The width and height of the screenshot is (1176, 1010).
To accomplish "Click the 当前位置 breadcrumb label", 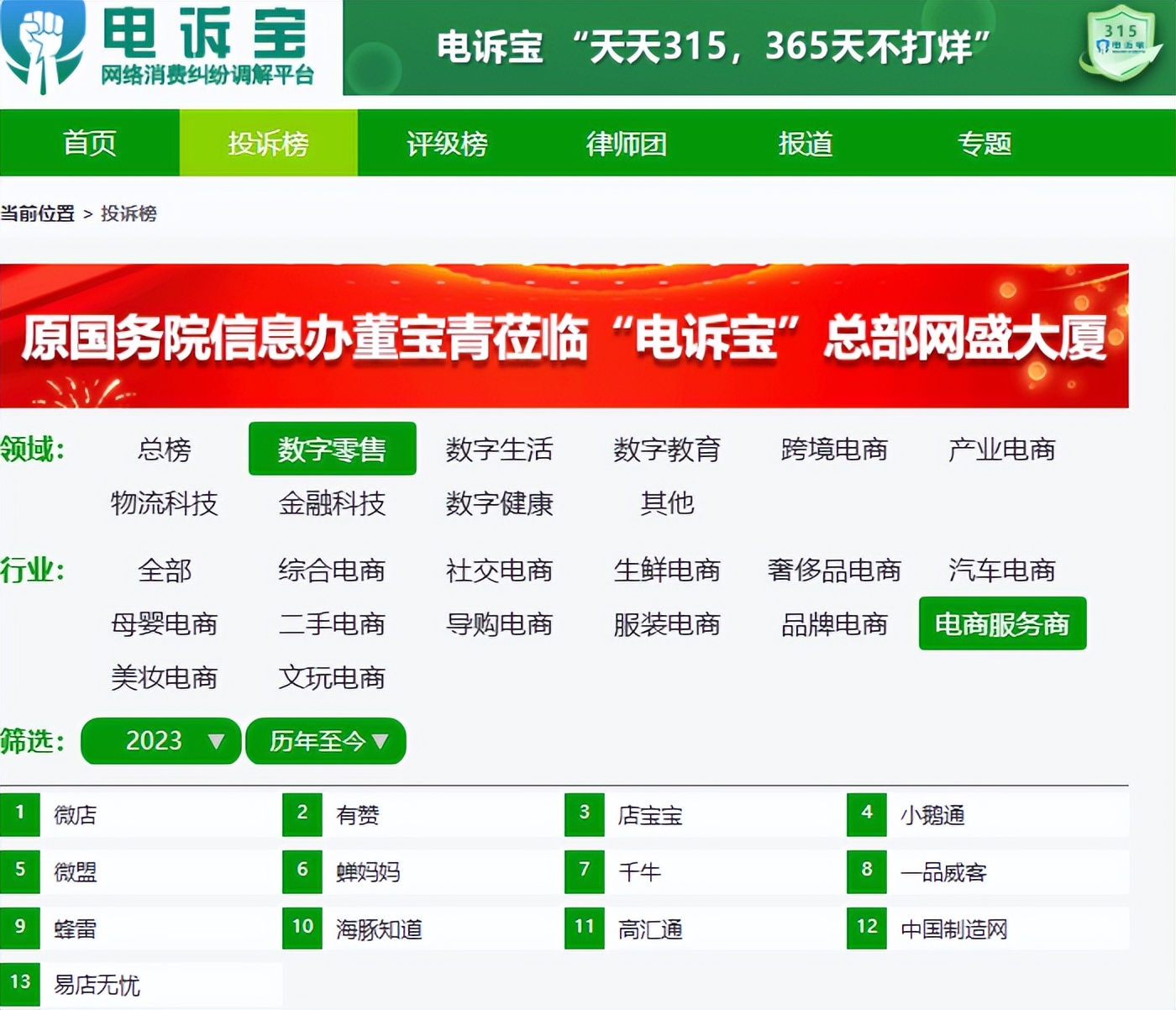I will (38, 213).
